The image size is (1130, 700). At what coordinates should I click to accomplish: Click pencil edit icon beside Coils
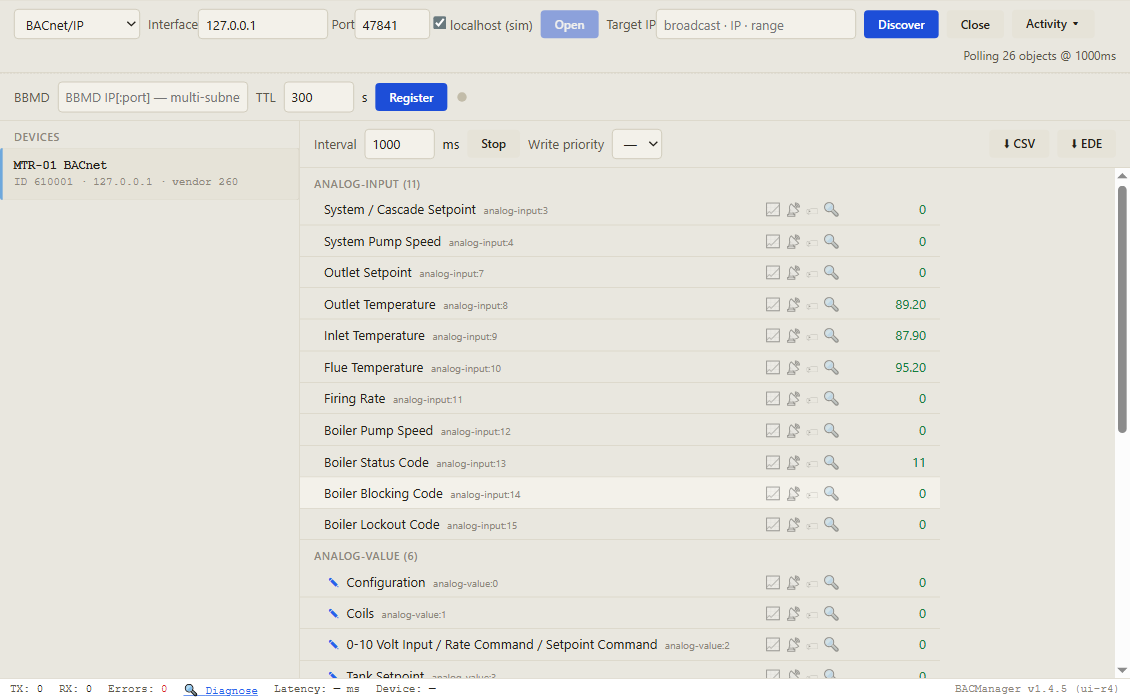tap(334, 613)
